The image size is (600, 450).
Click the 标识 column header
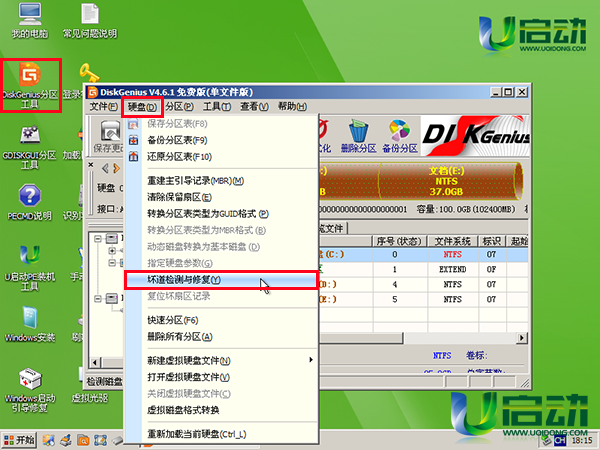(x=492, y=241)
